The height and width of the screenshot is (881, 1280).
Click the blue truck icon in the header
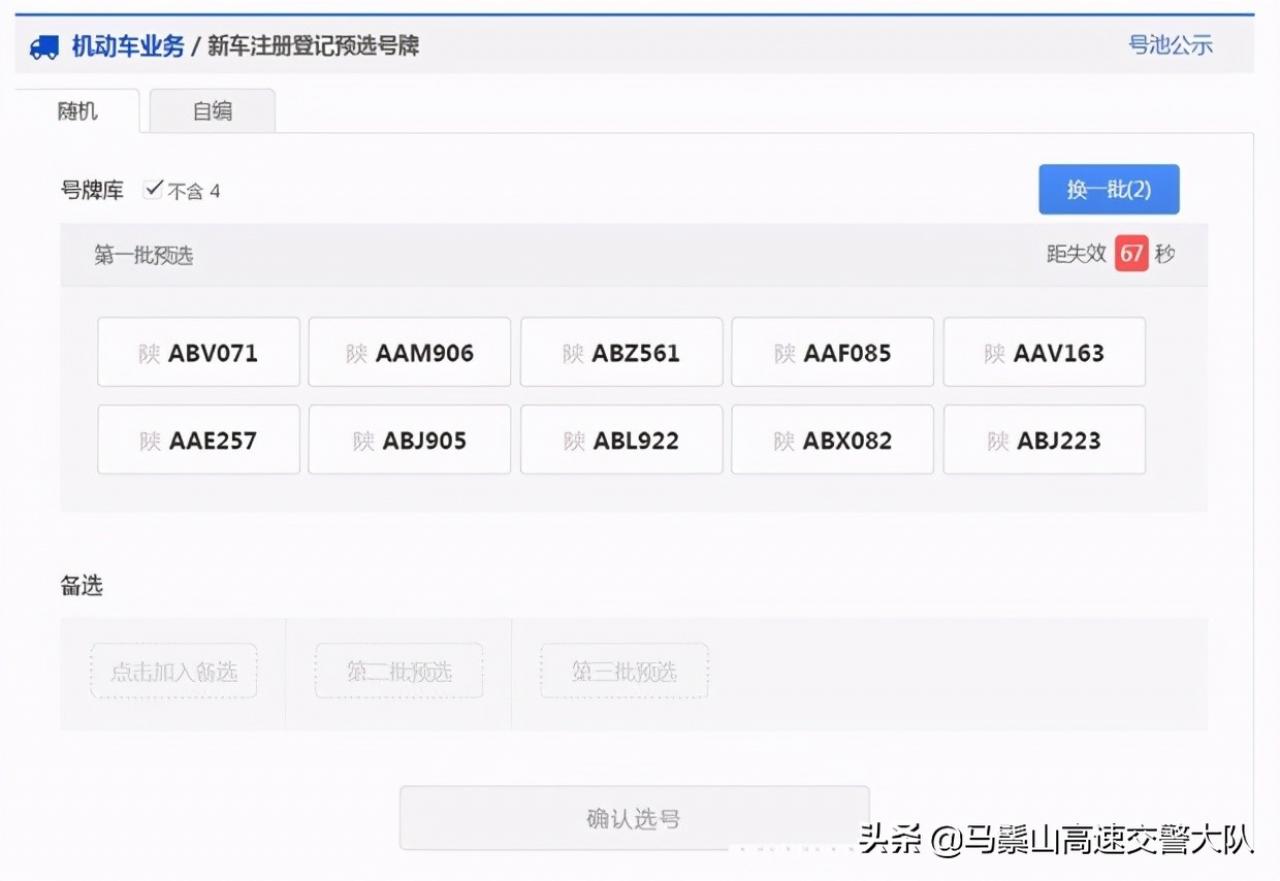(x=44, y=44)
